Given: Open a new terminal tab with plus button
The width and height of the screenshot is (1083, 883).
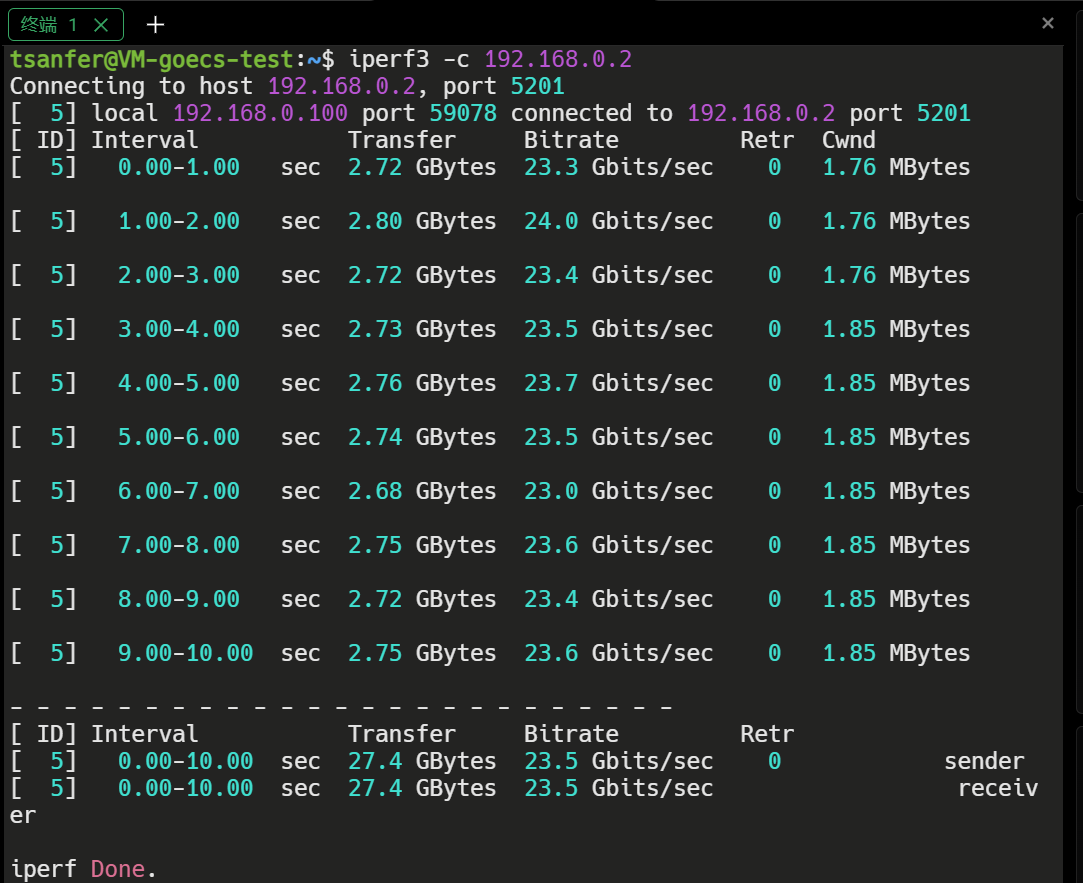Looking at the screenshot, I should 154,24.
